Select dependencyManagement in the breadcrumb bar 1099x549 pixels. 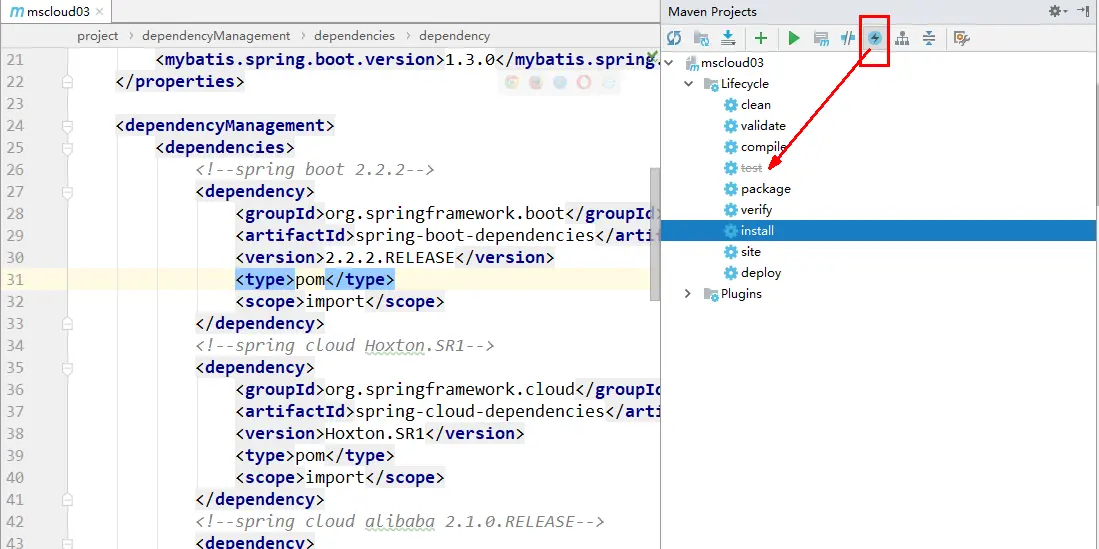tap(216, 36)
